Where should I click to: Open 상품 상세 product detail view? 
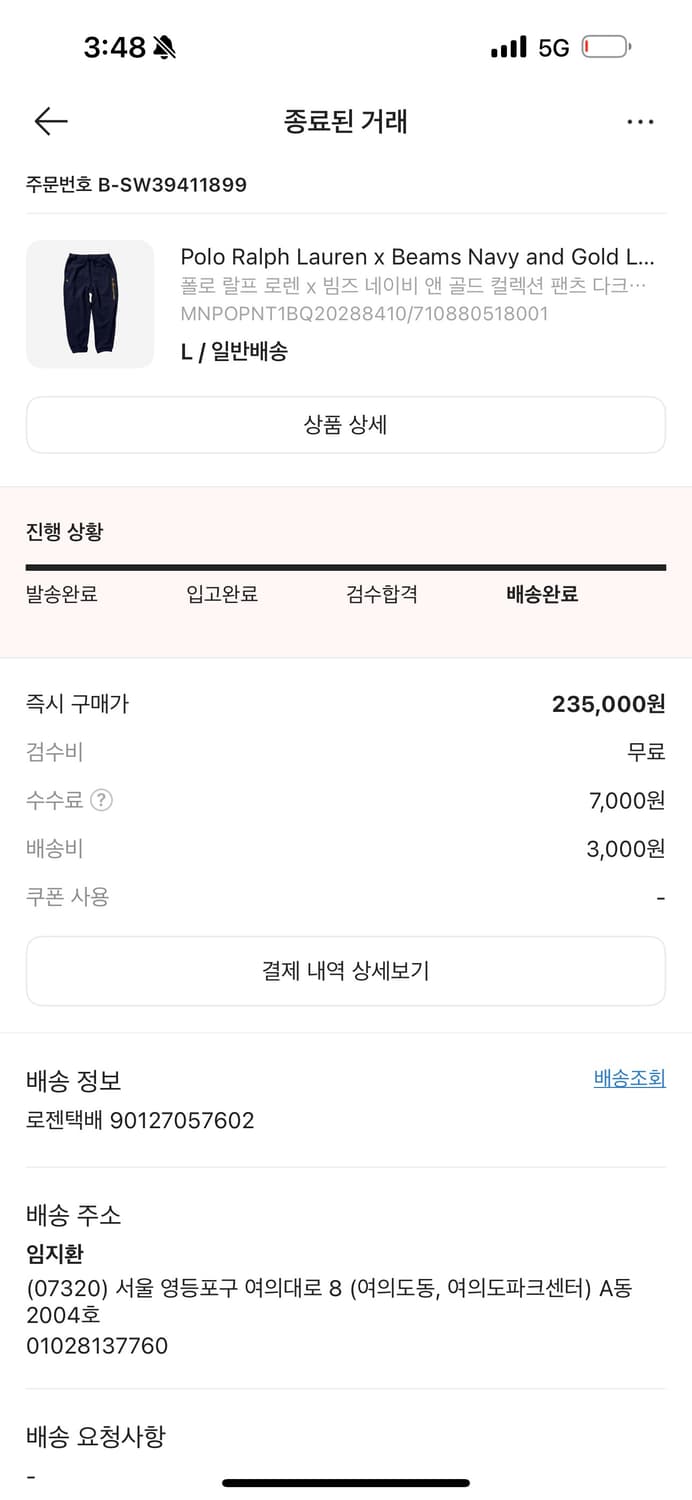click(346, 425)
